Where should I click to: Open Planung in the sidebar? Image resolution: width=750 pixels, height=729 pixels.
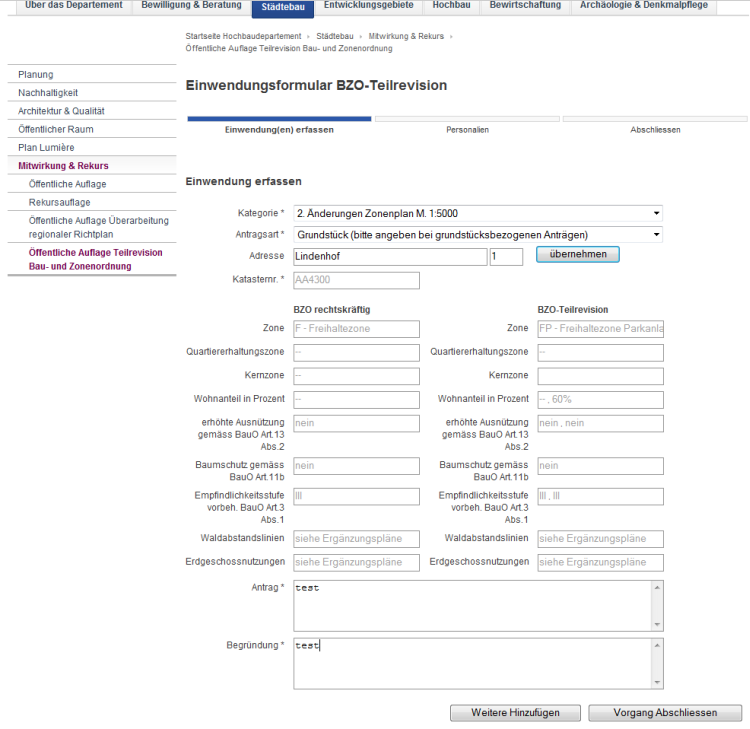[x=92, y=75]
